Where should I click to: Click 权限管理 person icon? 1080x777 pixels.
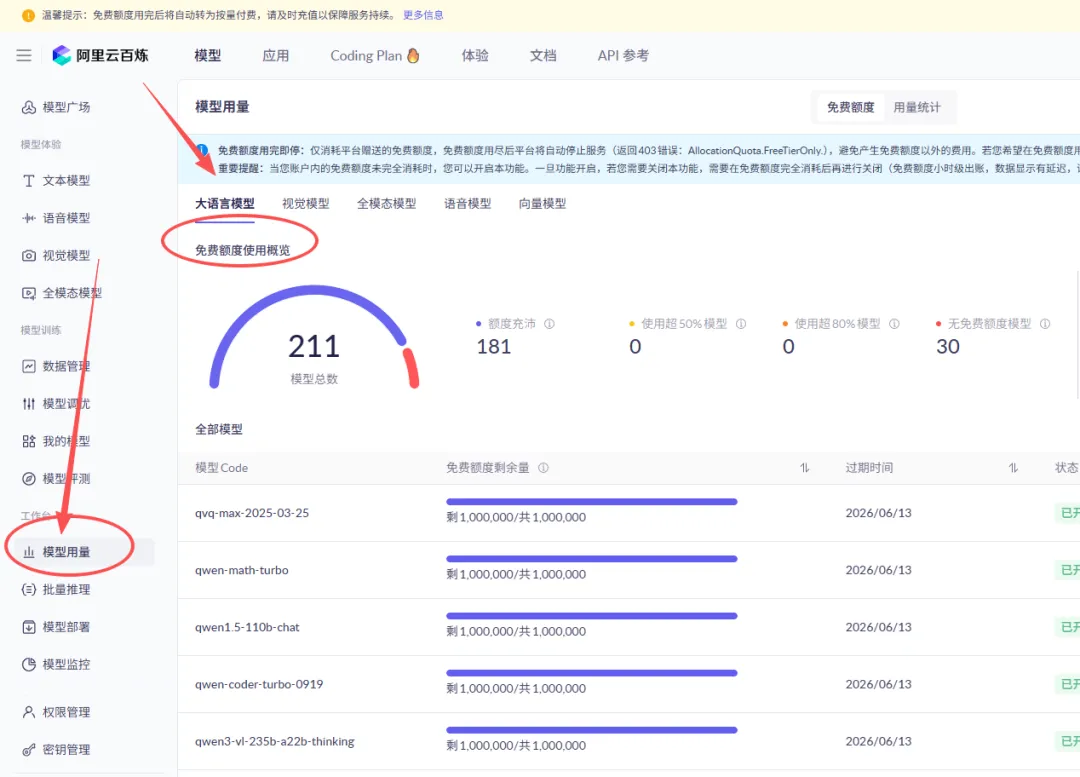[28, 712]
